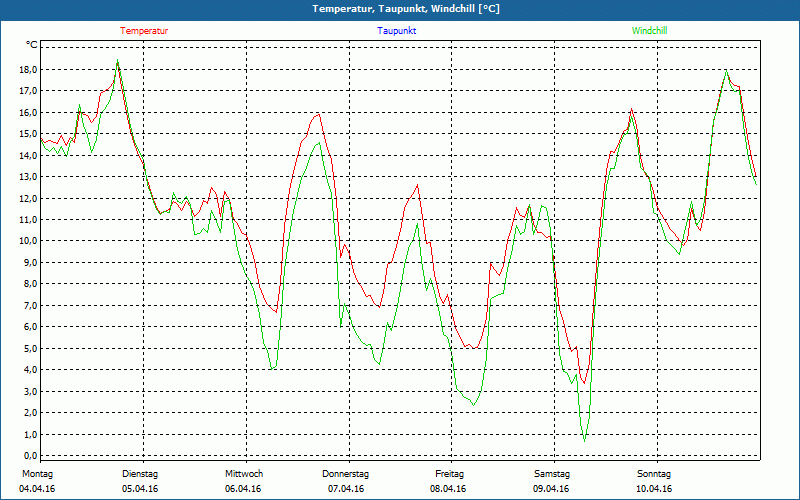Click the Freitag day label

(449, 474)
